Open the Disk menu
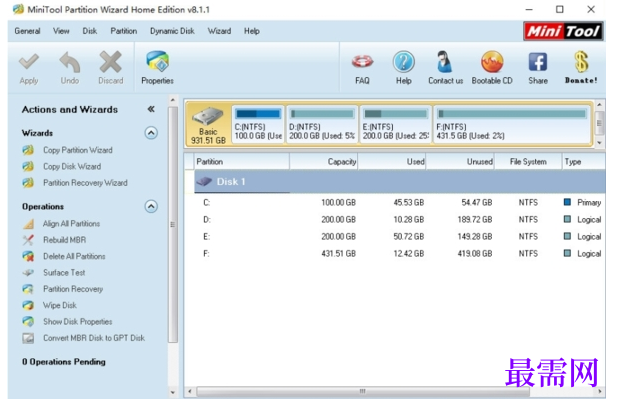 pyautogui.click(x=90, y=31)
